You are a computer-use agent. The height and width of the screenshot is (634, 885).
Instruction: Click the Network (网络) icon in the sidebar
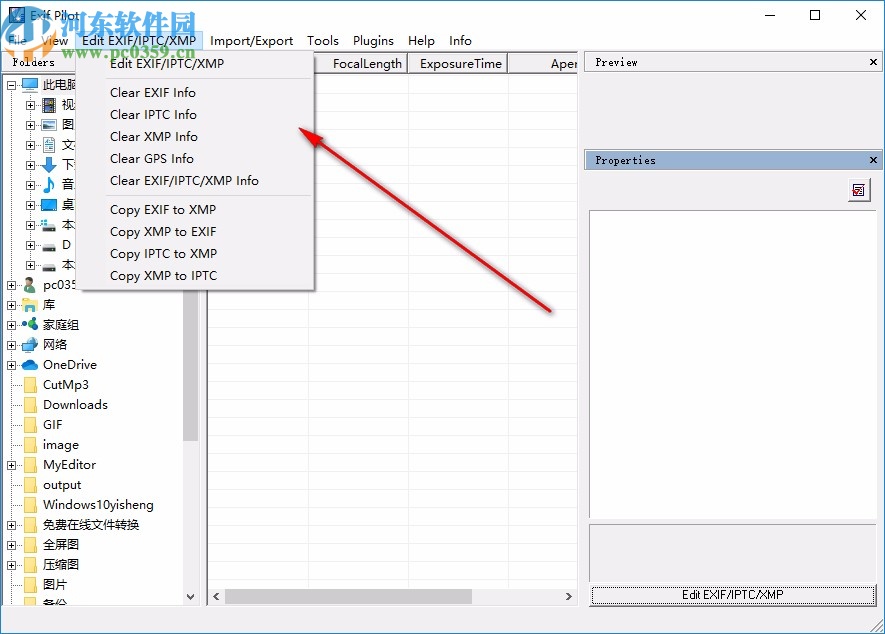31,344
